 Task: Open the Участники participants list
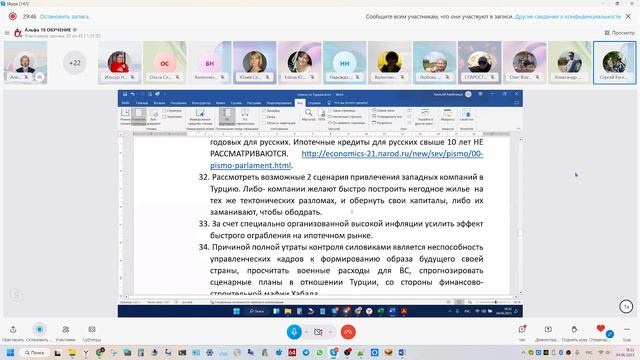coord(66,329)
